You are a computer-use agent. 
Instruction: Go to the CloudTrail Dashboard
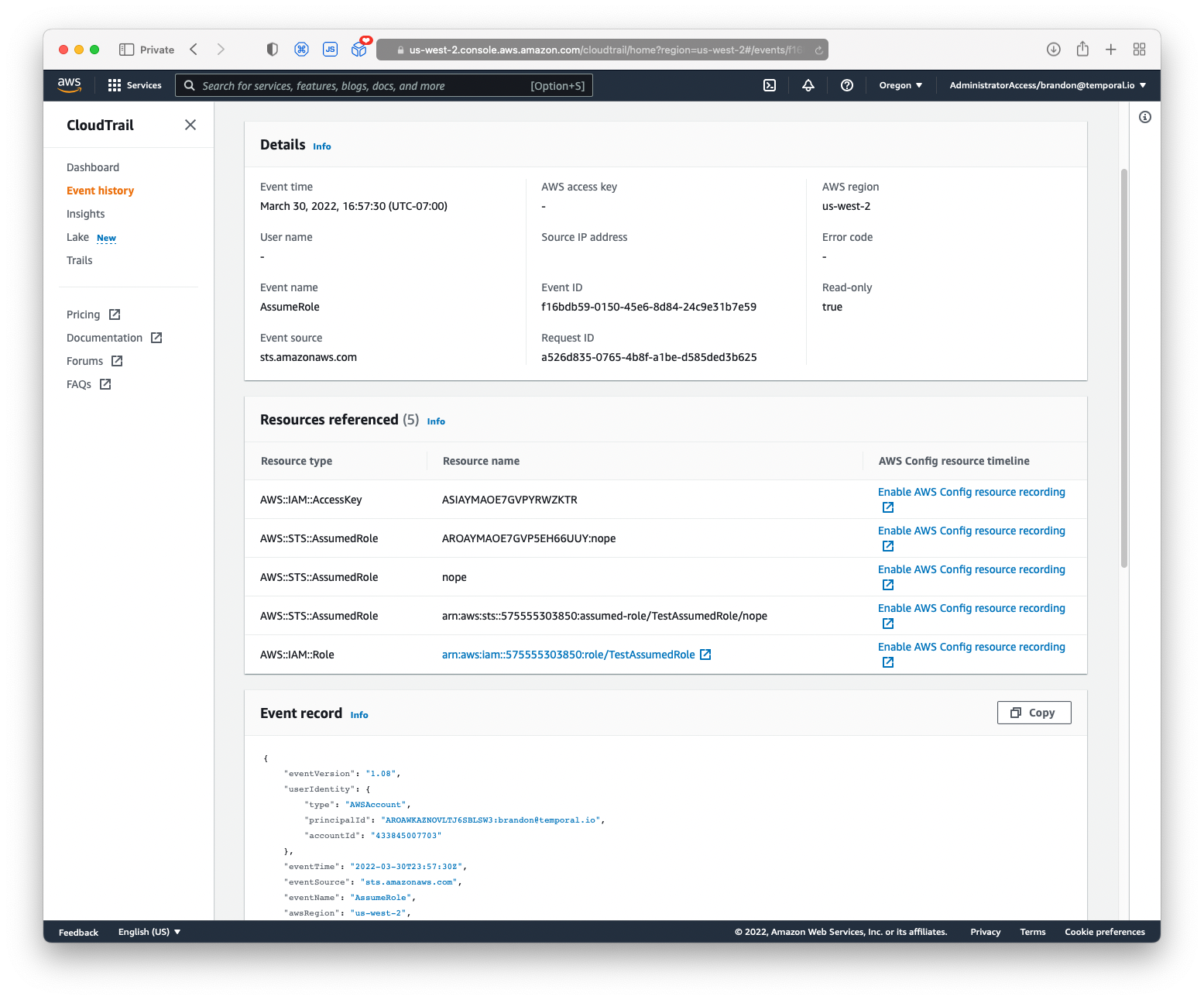pos(93,167)
